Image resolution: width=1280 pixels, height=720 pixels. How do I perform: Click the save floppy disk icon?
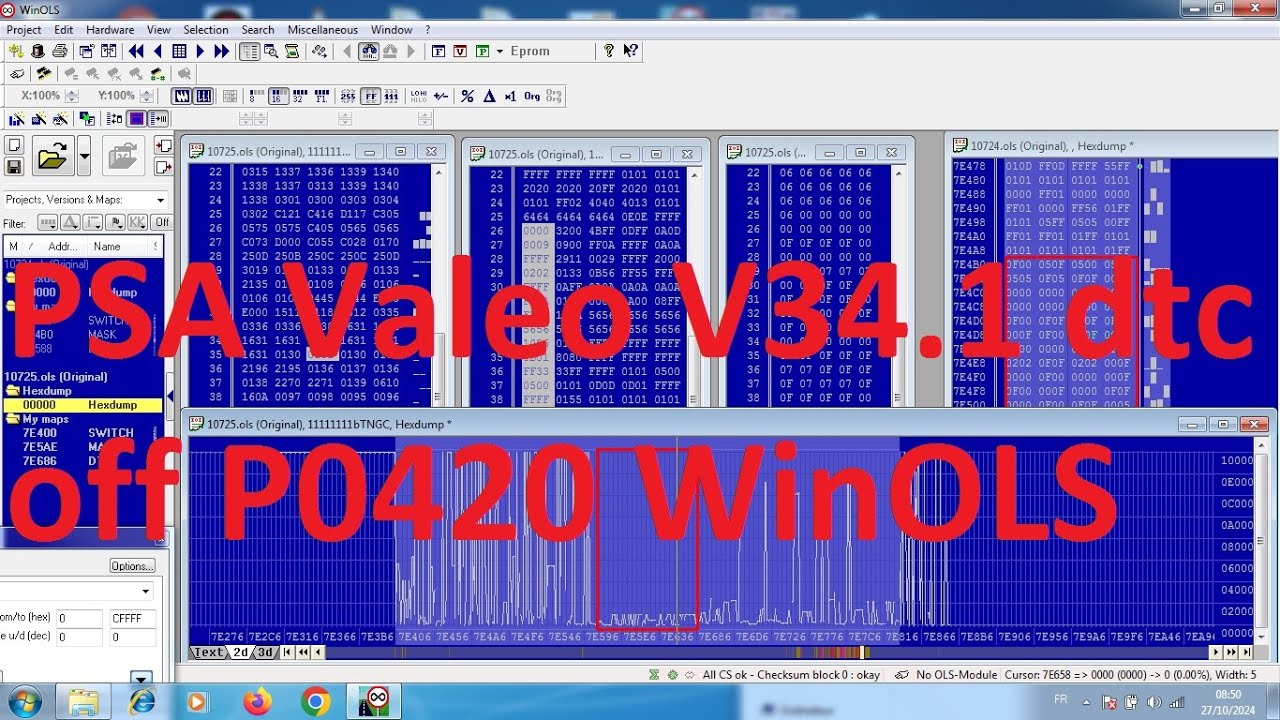15,167
